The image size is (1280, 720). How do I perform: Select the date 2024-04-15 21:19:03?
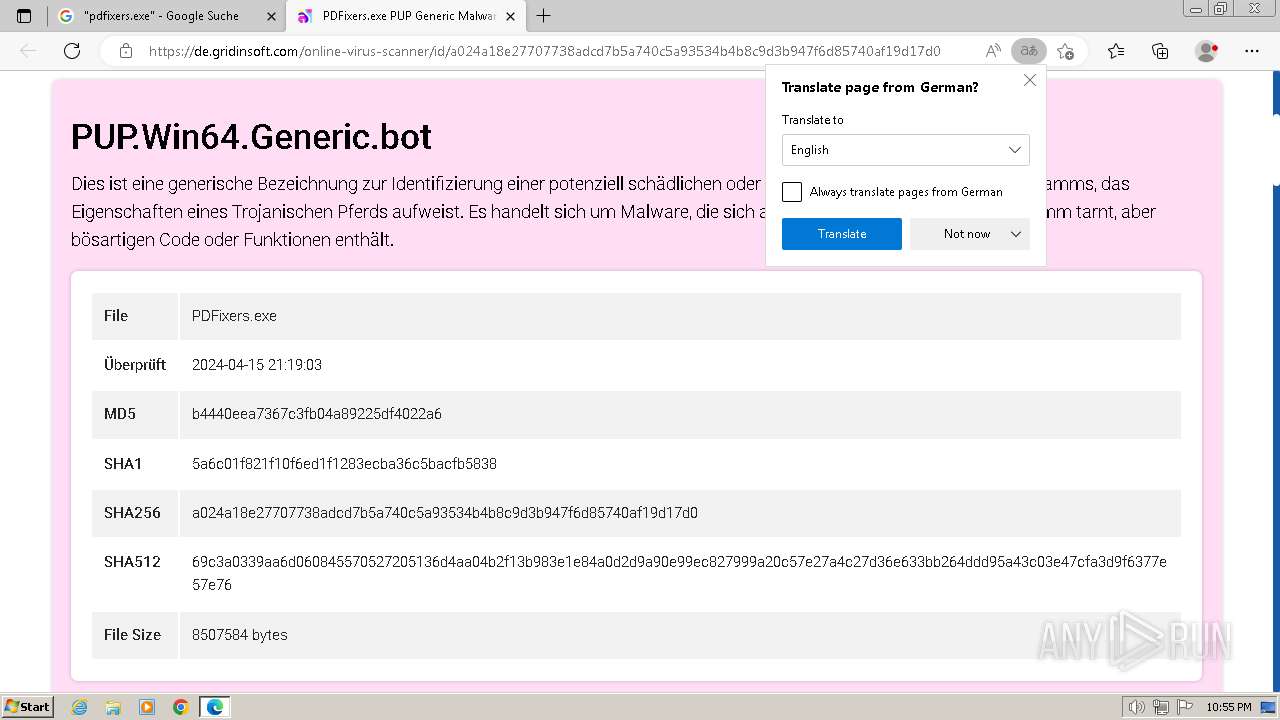click(257, 365)
